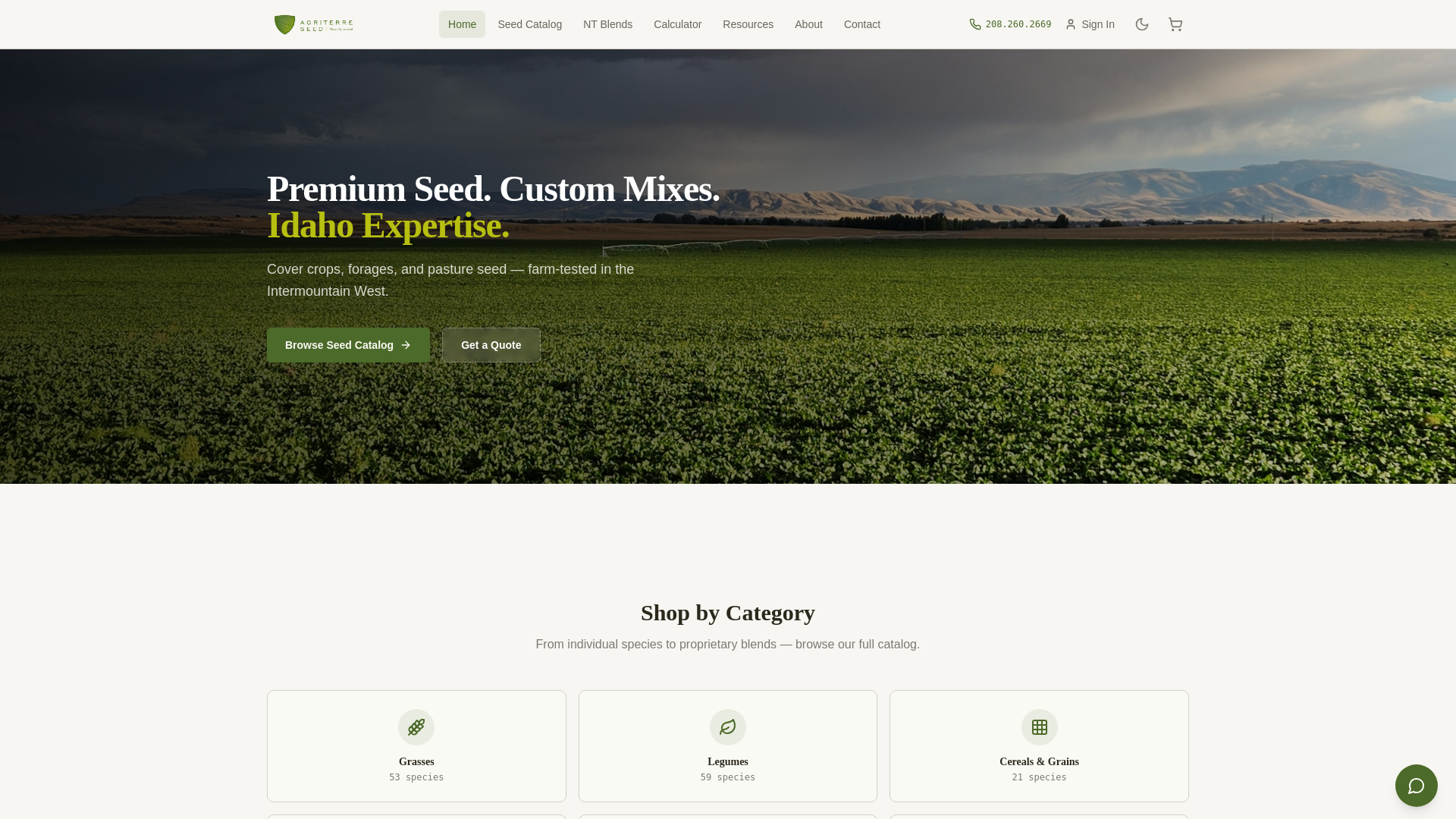Click the Home nav tab
This screenshot has width=1456, height=819.
tap(462, 24)
